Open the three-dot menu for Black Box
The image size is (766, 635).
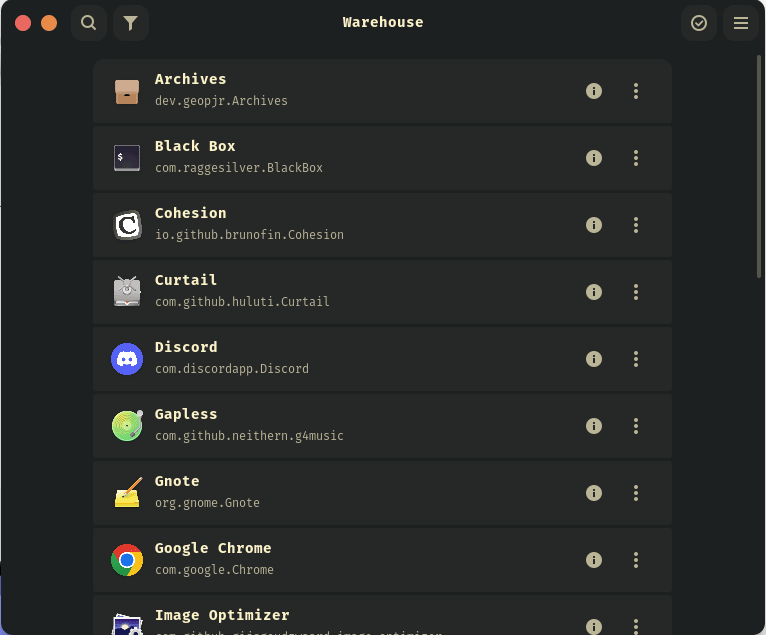[x=636, y=158]
